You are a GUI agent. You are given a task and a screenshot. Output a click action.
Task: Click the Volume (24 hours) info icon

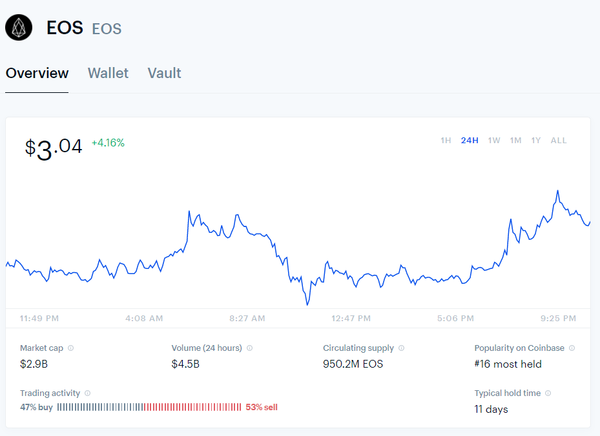249,348
